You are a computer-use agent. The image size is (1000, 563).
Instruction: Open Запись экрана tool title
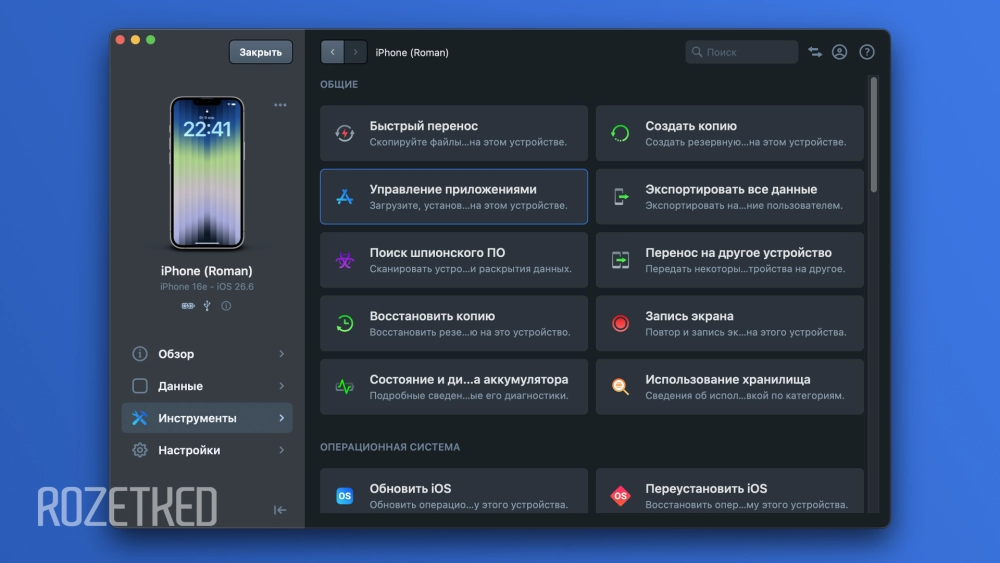[689, 316]
